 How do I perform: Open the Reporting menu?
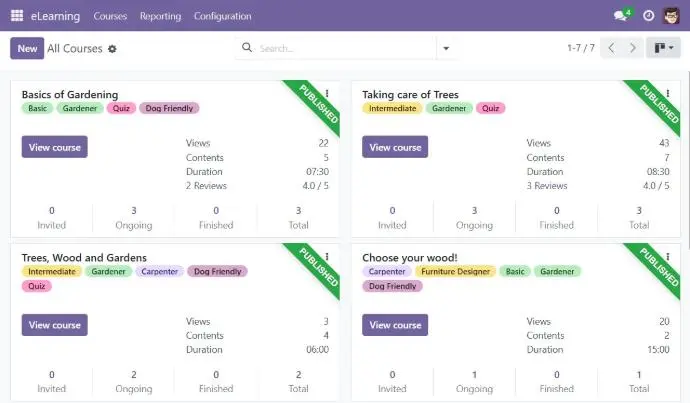160,16
